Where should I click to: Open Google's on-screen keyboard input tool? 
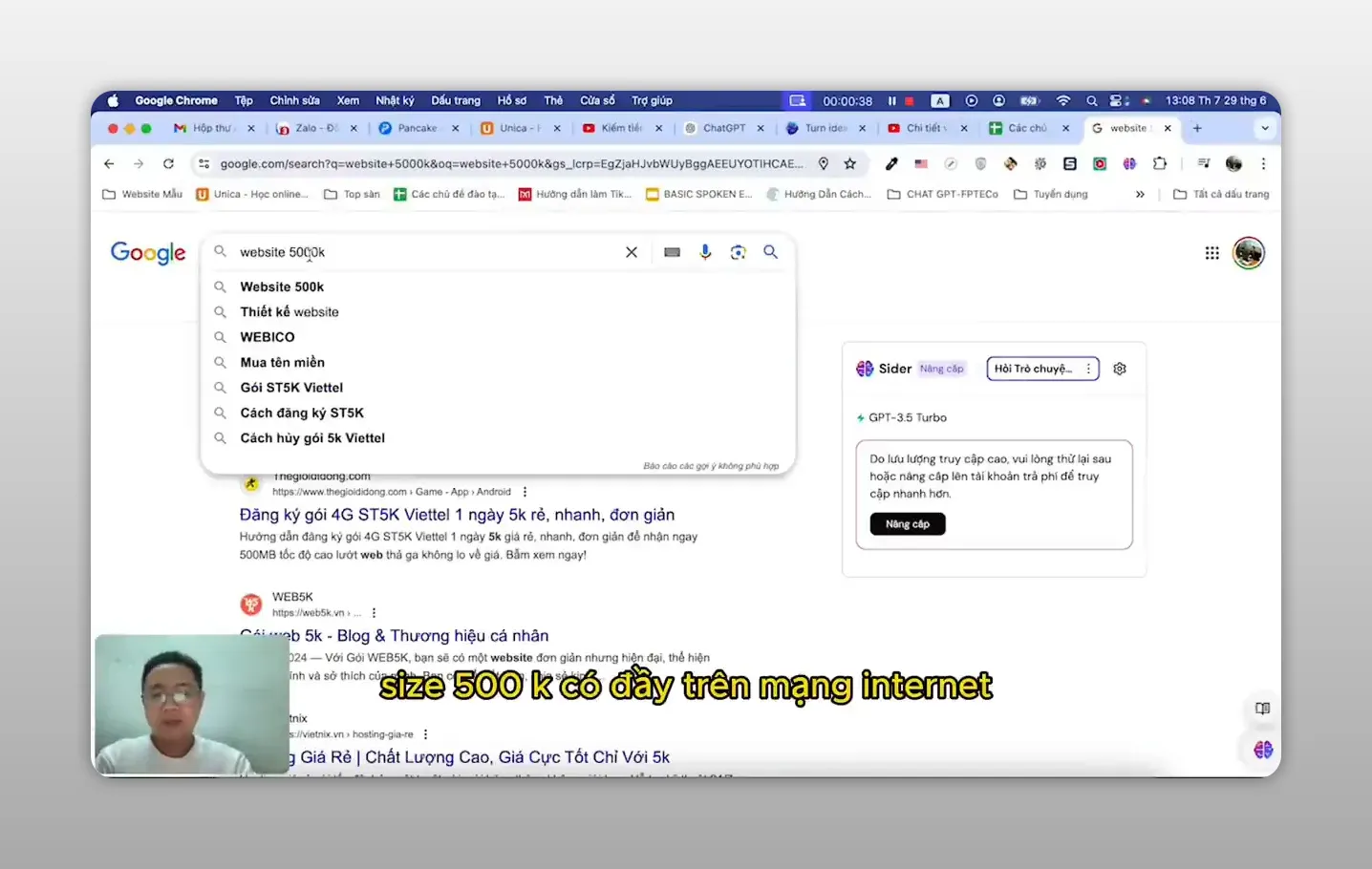pyautogui.click(x=672, y=252)
